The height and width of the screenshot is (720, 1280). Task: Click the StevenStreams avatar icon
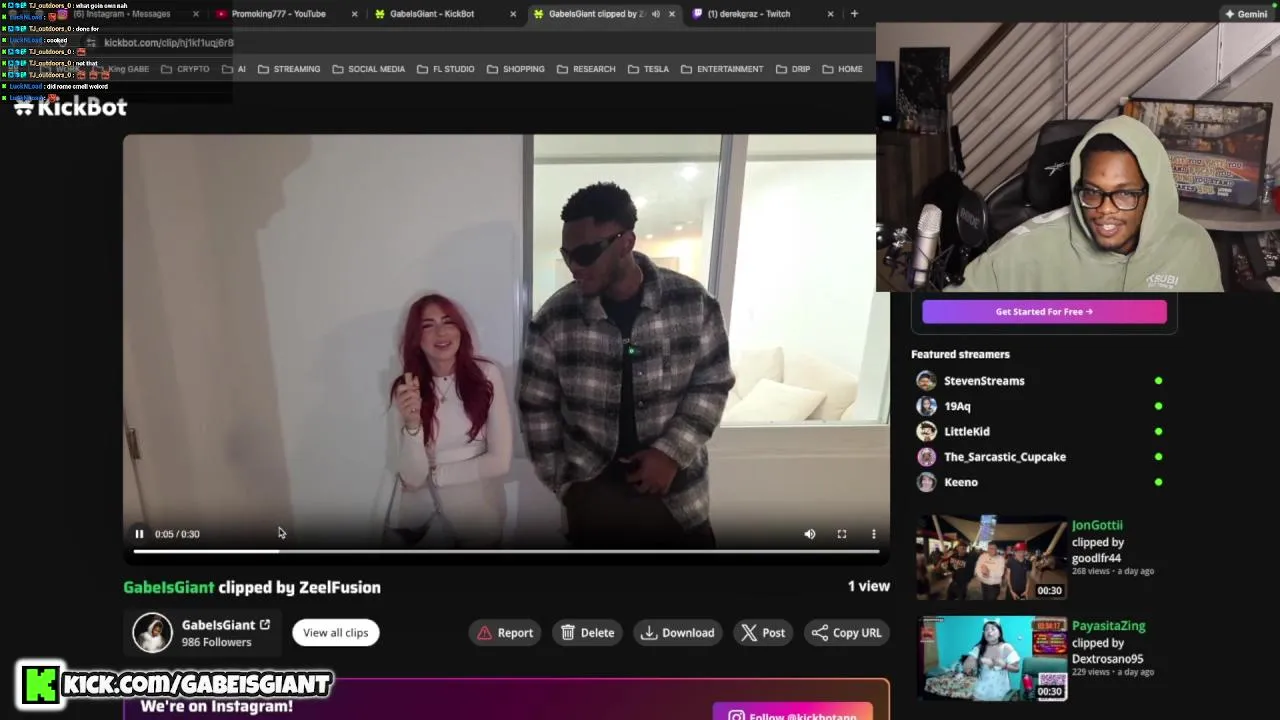pyautogui.click(x=926, y=381)
